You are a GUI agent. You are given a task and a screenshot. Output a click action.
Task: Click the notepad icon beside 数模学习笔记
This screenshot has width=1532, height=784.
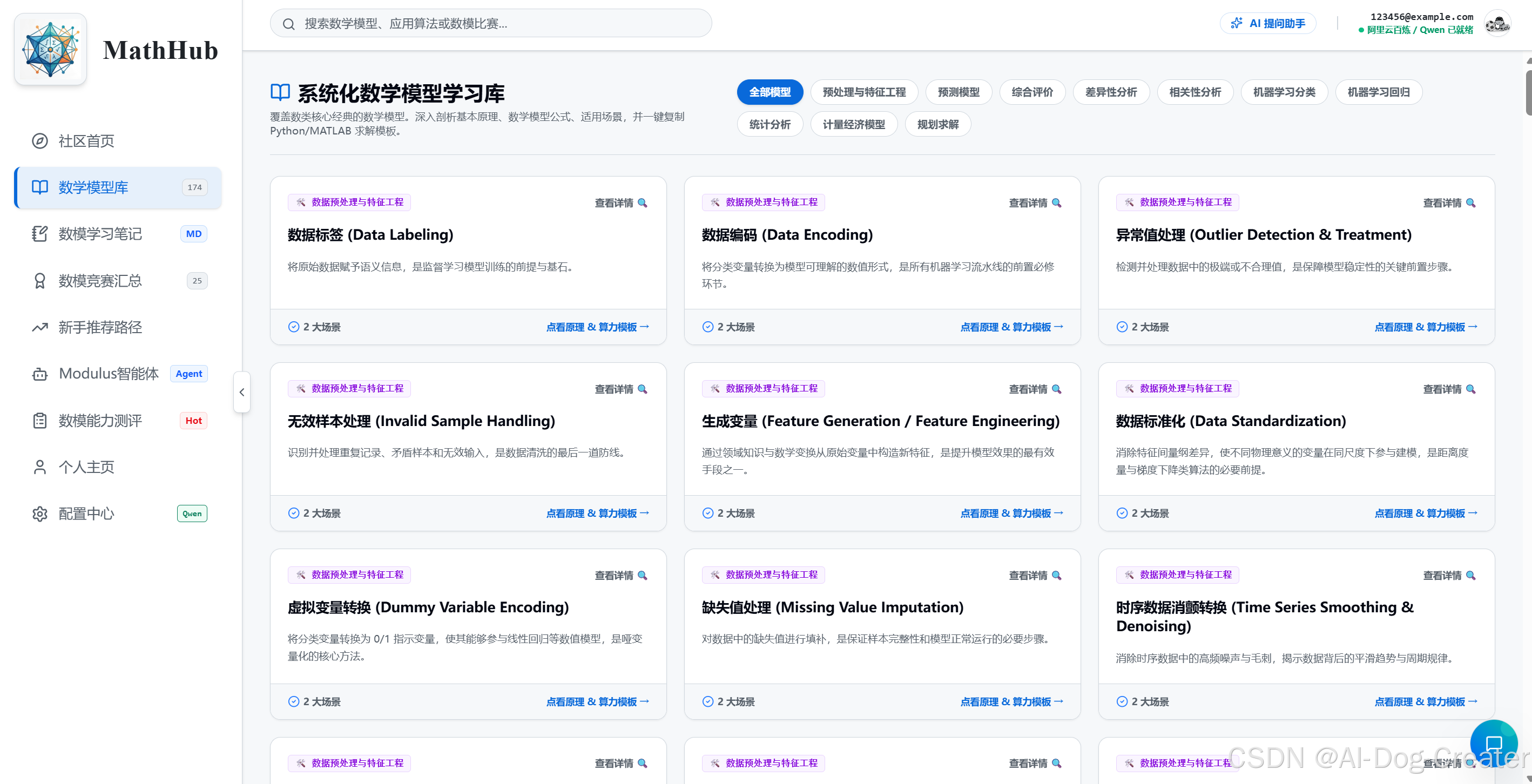(40, 234)
